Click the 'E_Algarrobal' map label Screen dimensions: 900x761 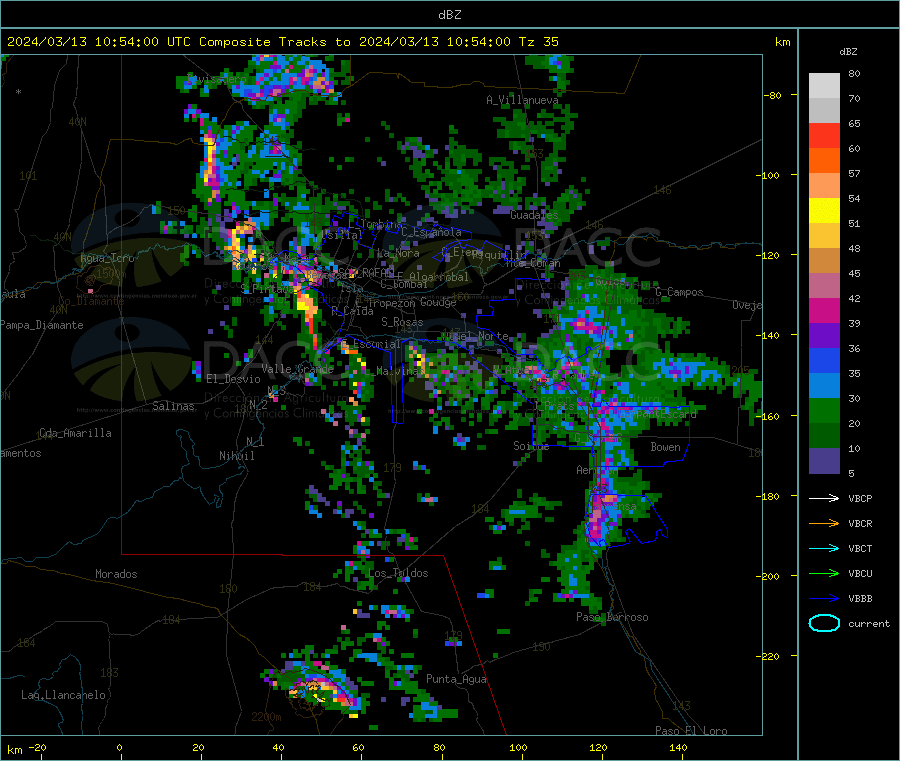pos(433,277)
